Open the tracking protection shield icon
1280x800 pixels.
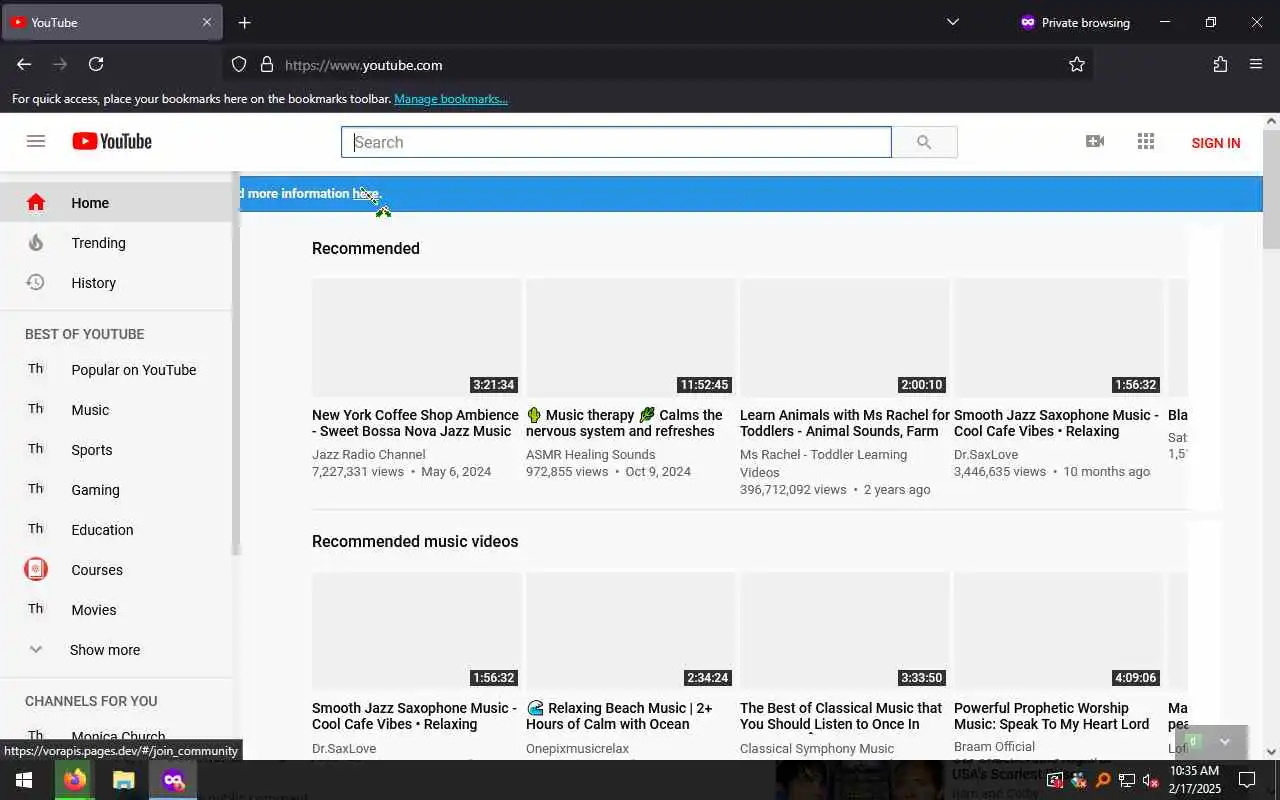point(239,64)
